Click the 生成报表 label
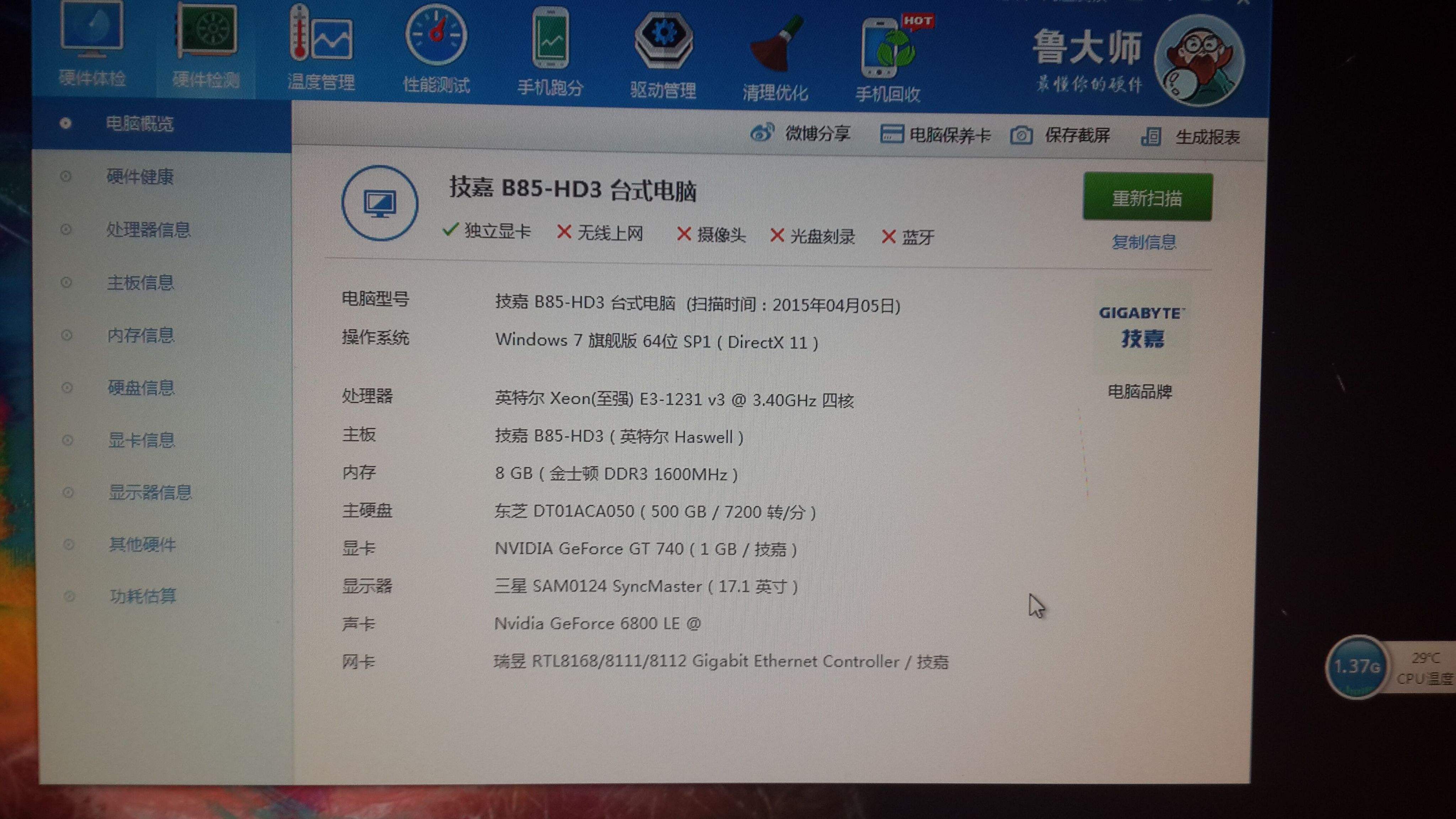The height and width of the screenshot is (819, 1456). pyautogui.click(x=1207, y=137)
